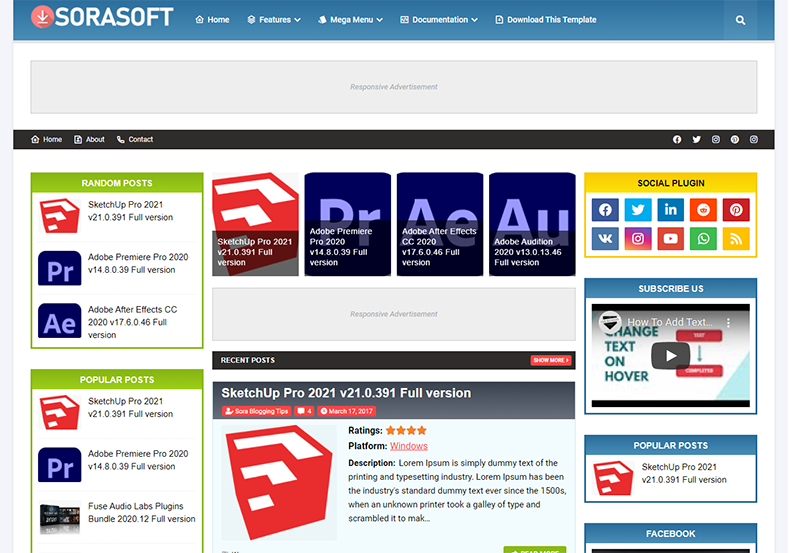Open Adobe After Effects CC title in Random Posts

[x=132, y=322]
